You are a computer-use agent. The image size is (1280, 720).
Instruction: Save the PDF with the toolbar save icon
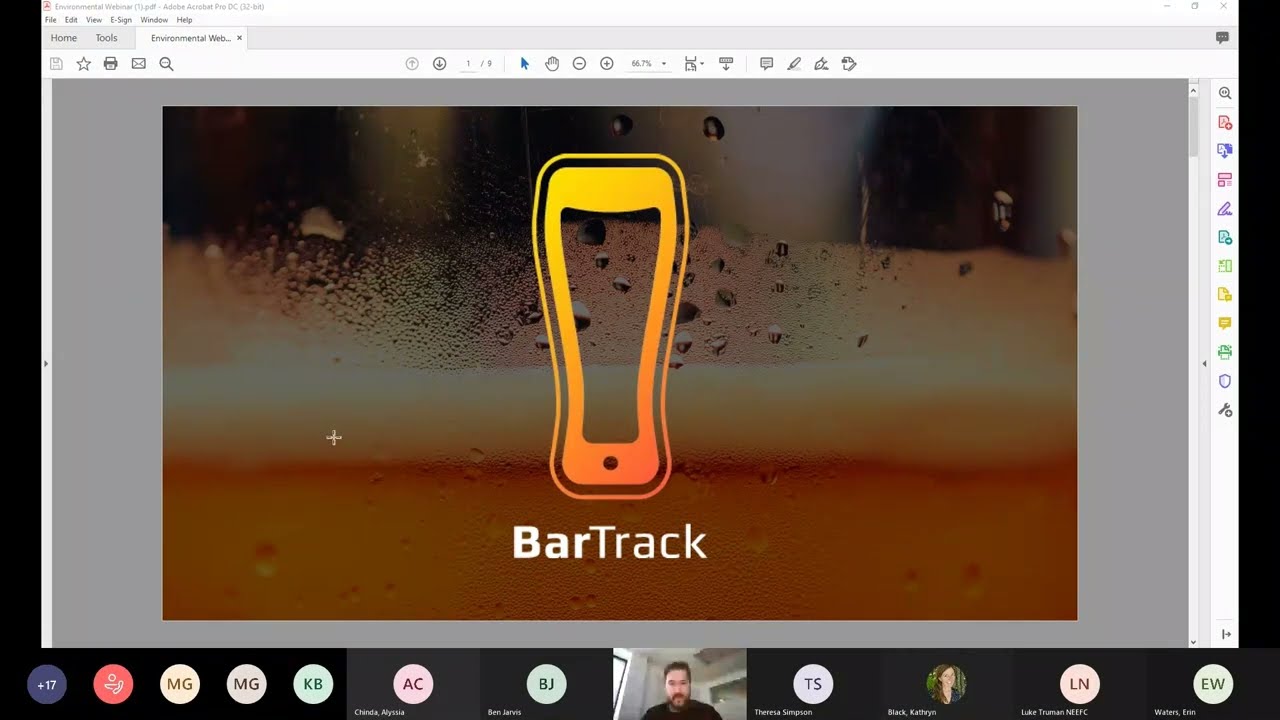tap(56, 64)
